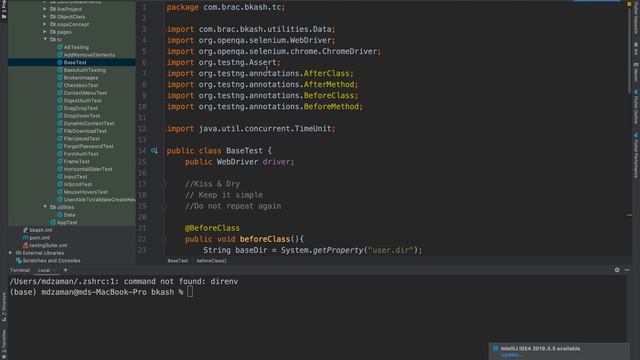Hide the terminal panel with minimize icon
Viewport: 640px width, 360px height.
[x=627, y=270]
